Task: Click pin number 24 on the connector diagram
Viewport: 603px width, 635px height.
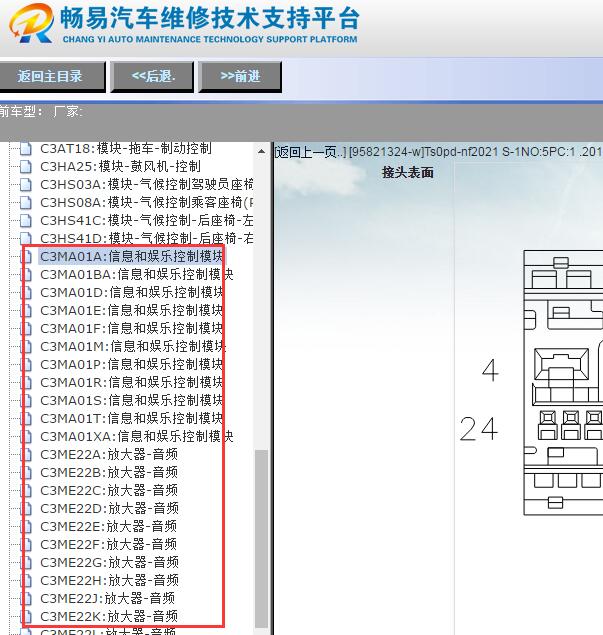Action: pos(478,429)
